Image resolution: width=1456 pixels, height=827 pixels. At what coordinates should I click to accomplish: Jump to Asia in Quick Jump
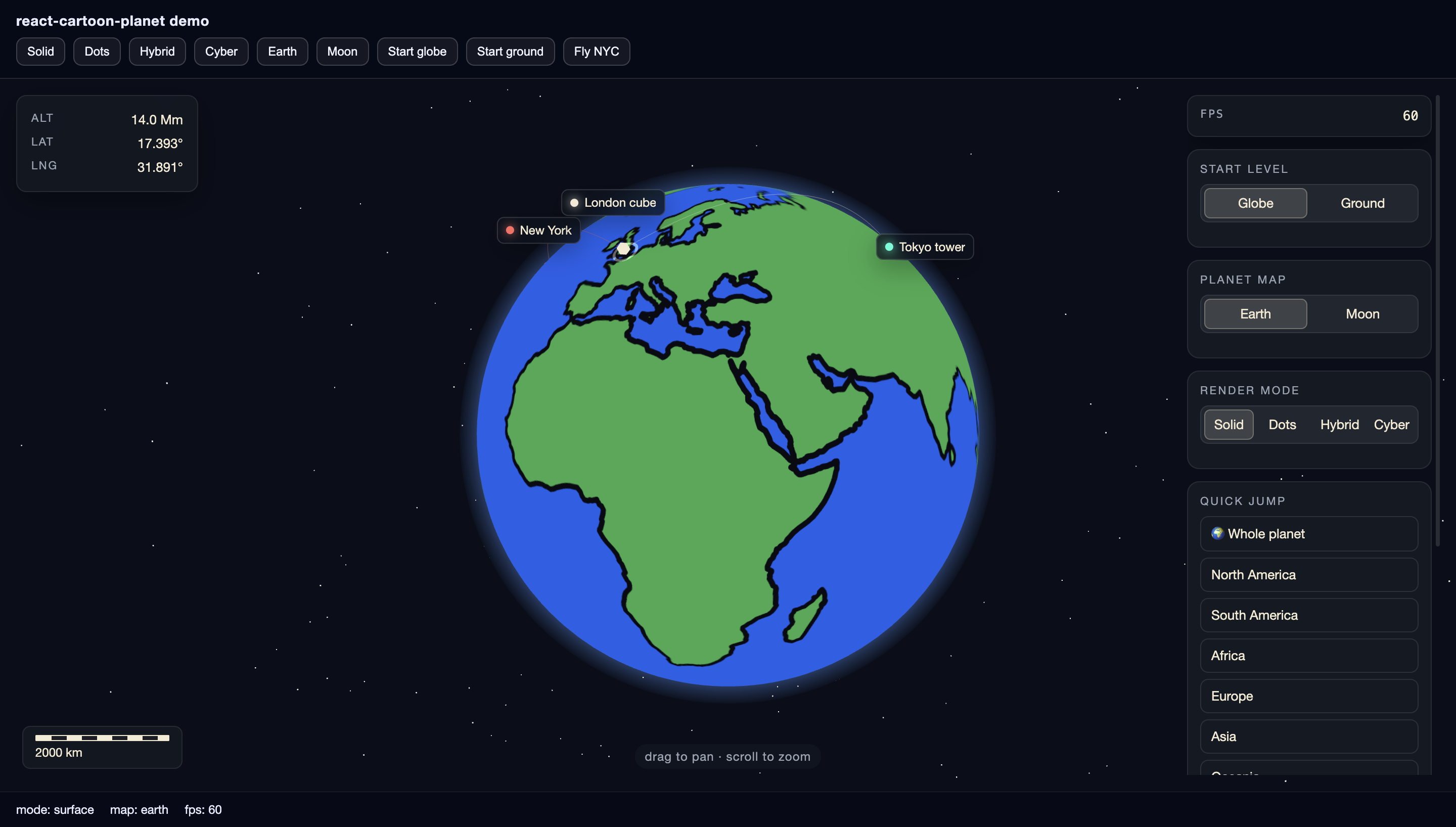(x=1309, y=737)
